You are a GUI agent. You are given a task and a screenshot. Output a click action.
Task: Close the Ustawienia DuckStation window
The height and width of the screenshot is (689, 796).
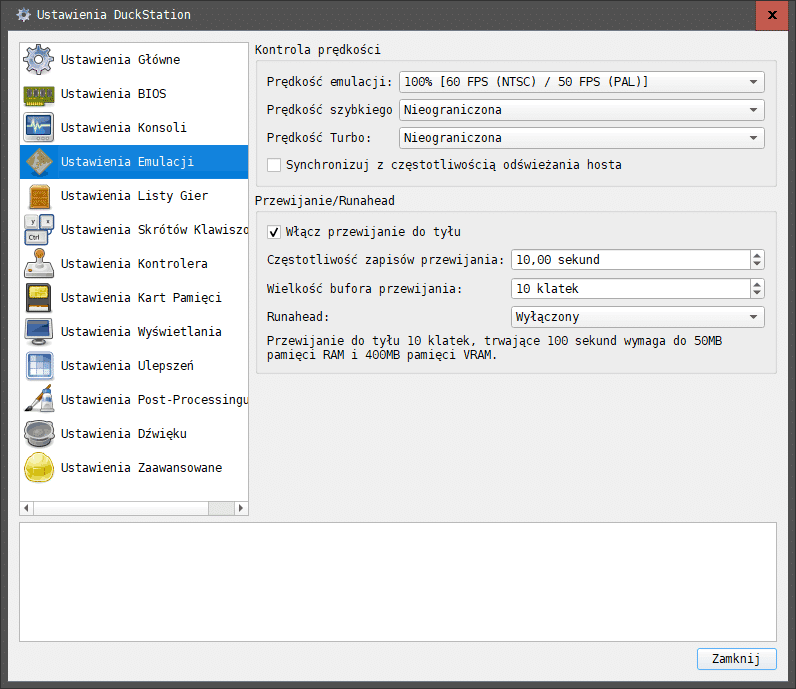[772, 15]
